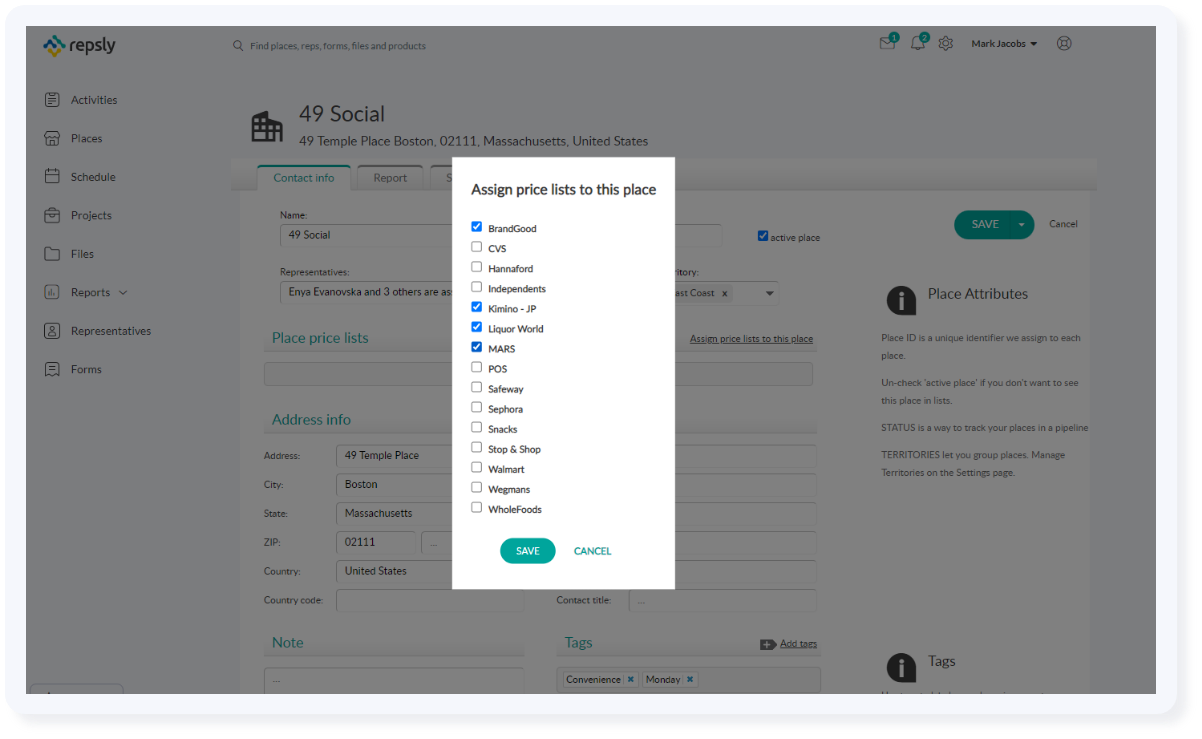Click SAVE in the price lists dialog

coord(527,551)
